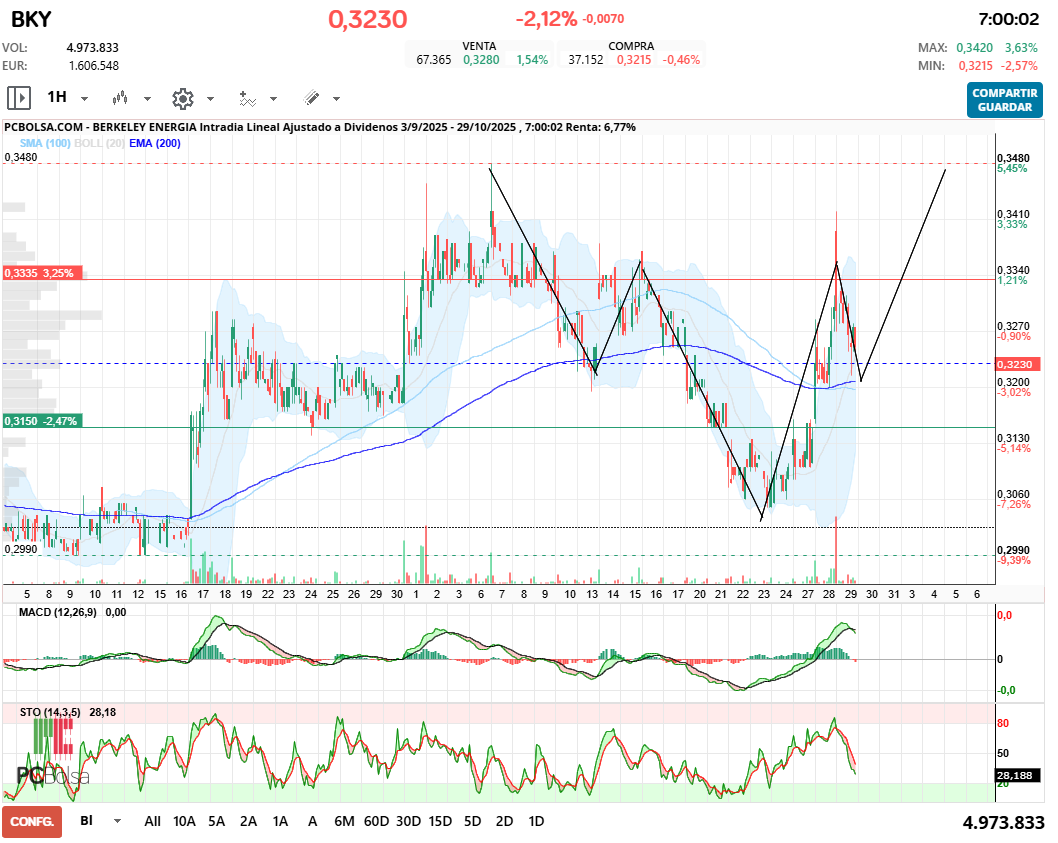This screenshot has height=843, width=1058.
Task: Expand the indicators dropdown arrow
Action: [273, 99]
